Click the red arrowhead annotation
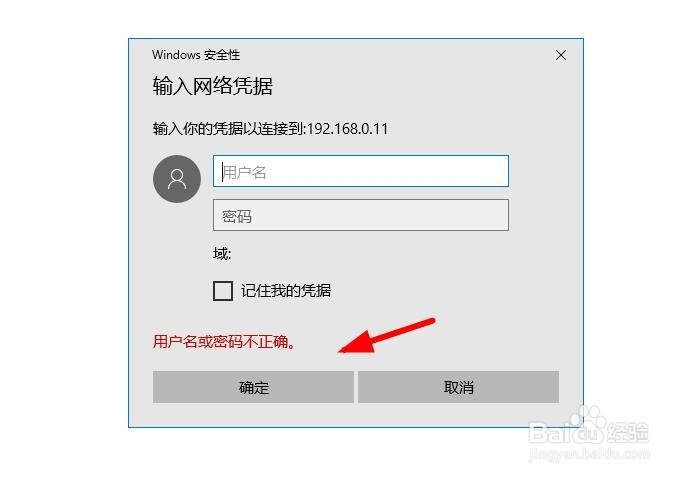 coord(359,342)
